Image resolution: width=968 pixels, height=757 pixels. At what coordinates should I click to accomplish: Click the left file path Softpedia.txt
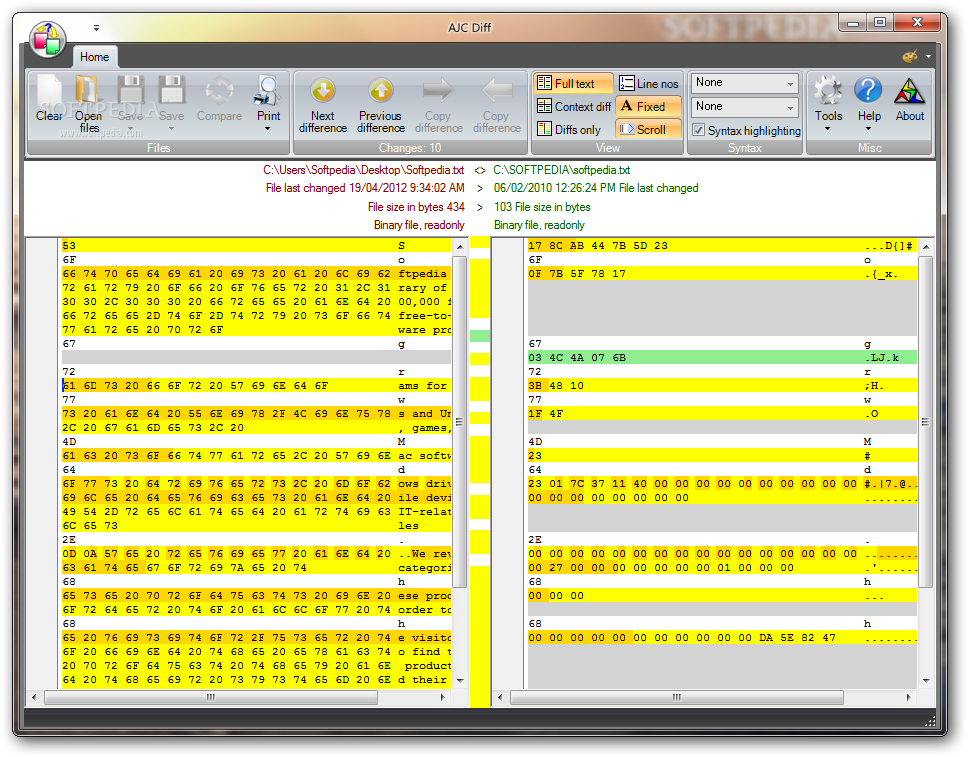pyautogui.click(x=364, y=170)
